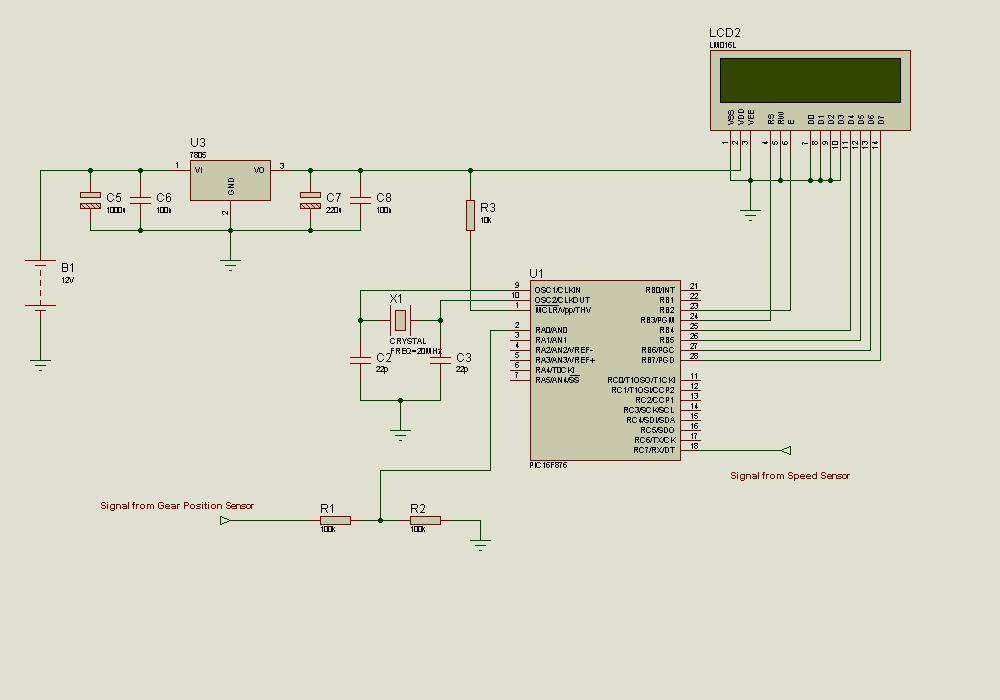Click ground symbol next to R2
This screenshot has width=1000, height=700.
[480, 545]
